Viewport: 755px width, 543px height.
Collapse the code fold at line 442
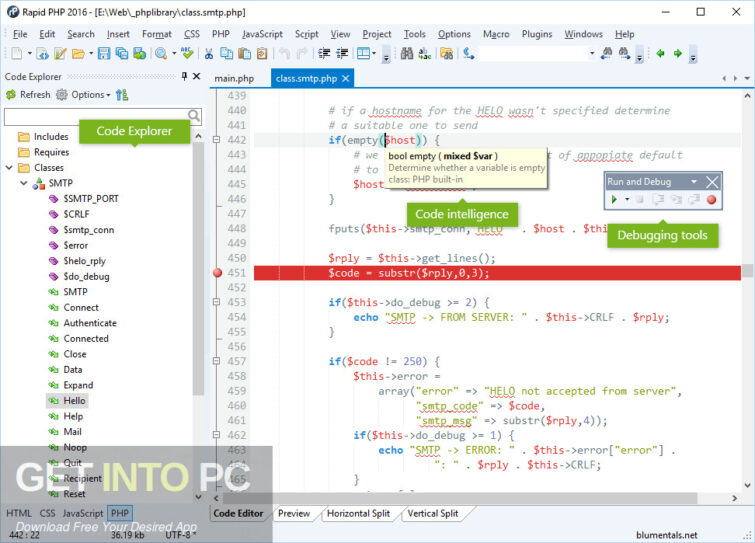[216, 140]
